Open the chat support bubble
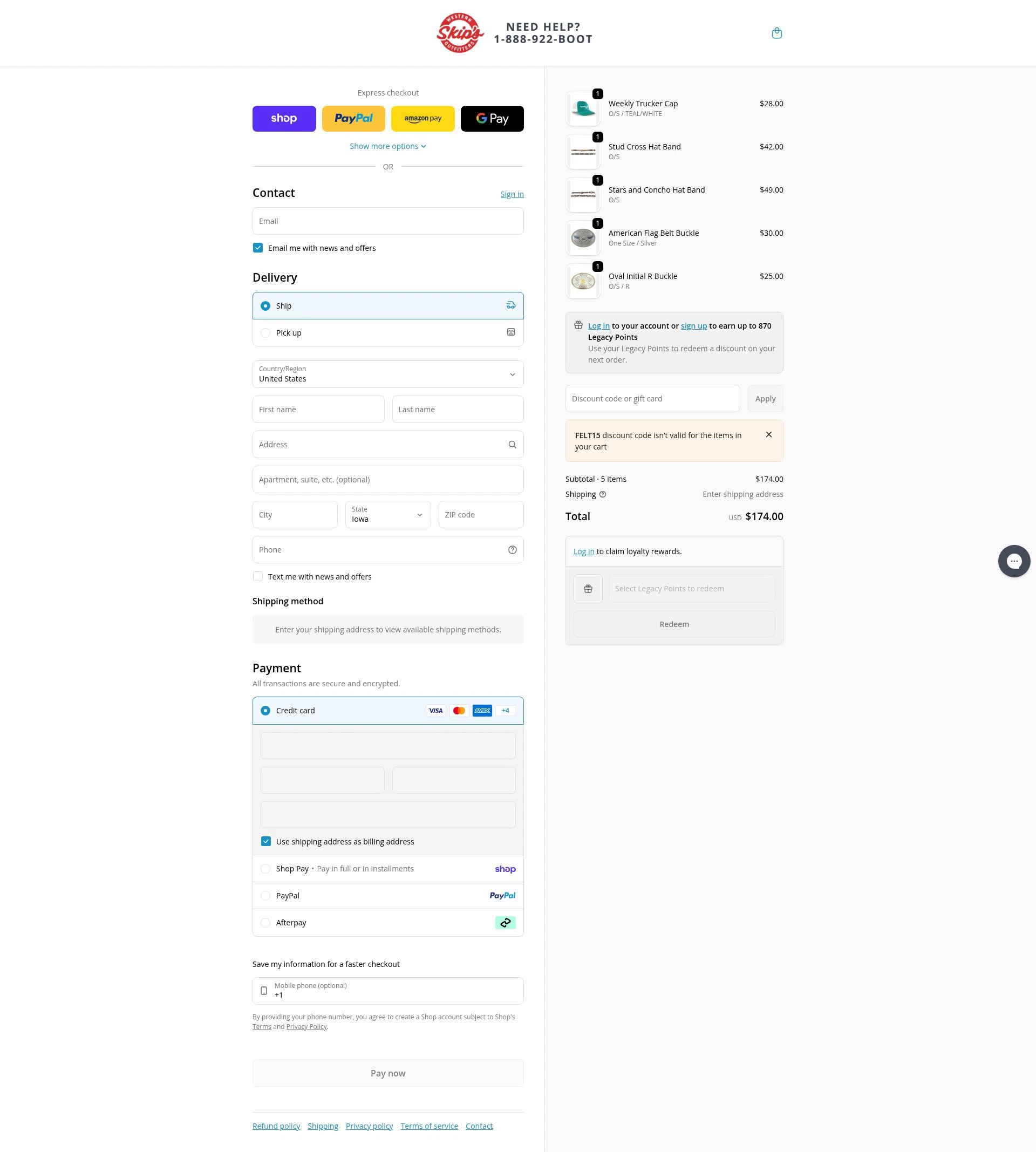The height and width of the screenshot is (1152, 1036). click(x=1014, y=561)
